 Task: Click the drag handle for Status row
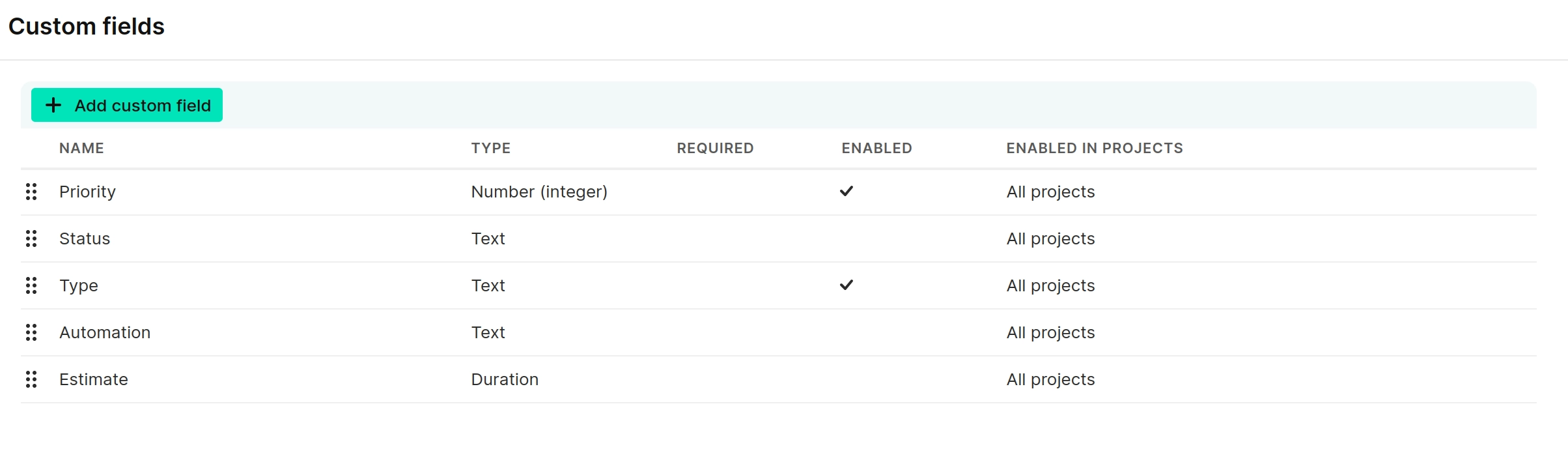tap(31, 239)
